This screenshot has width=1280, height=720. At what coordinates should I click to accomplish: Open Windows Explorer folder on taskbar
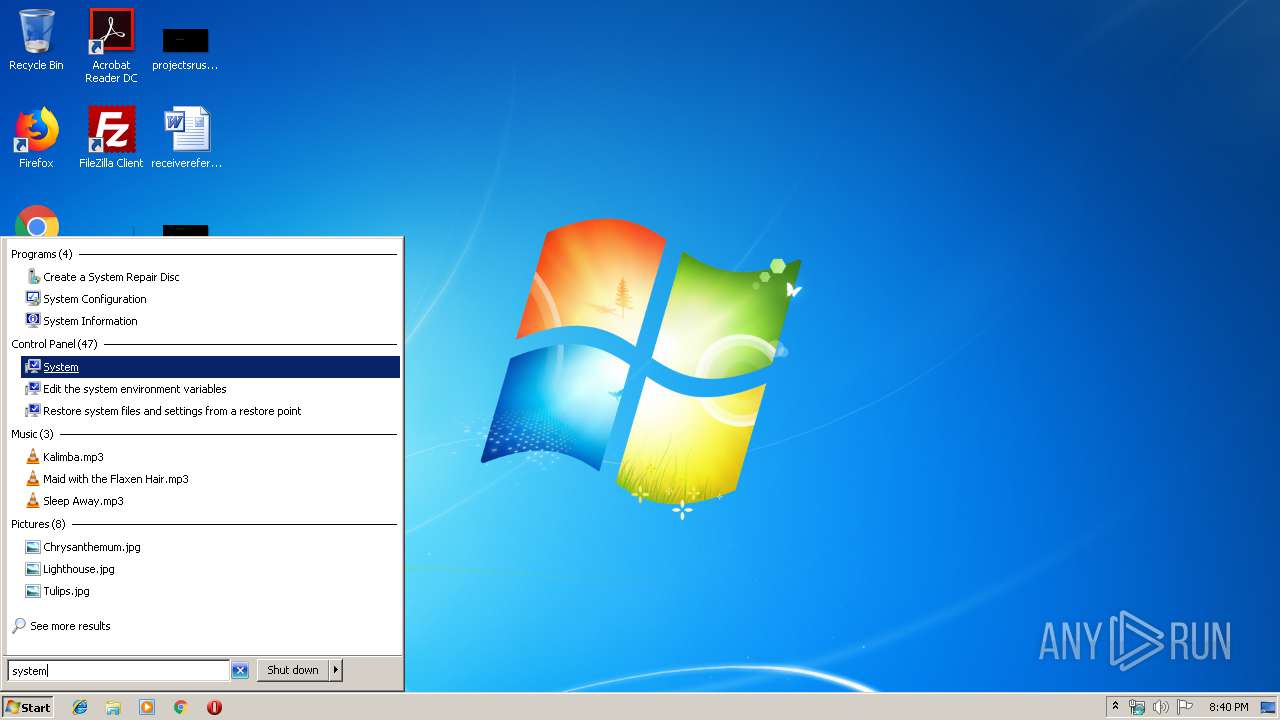point(113,707)
